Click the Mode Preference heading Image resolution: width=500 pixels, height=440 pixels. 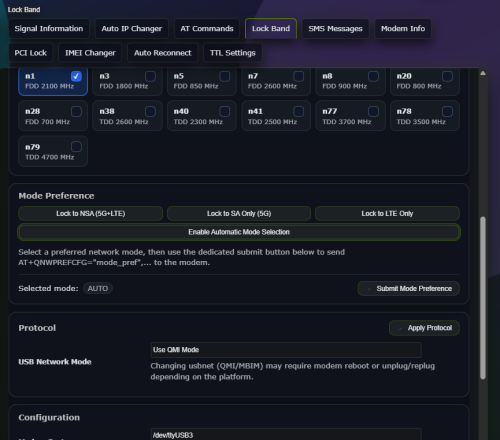(x=56, y=196)
